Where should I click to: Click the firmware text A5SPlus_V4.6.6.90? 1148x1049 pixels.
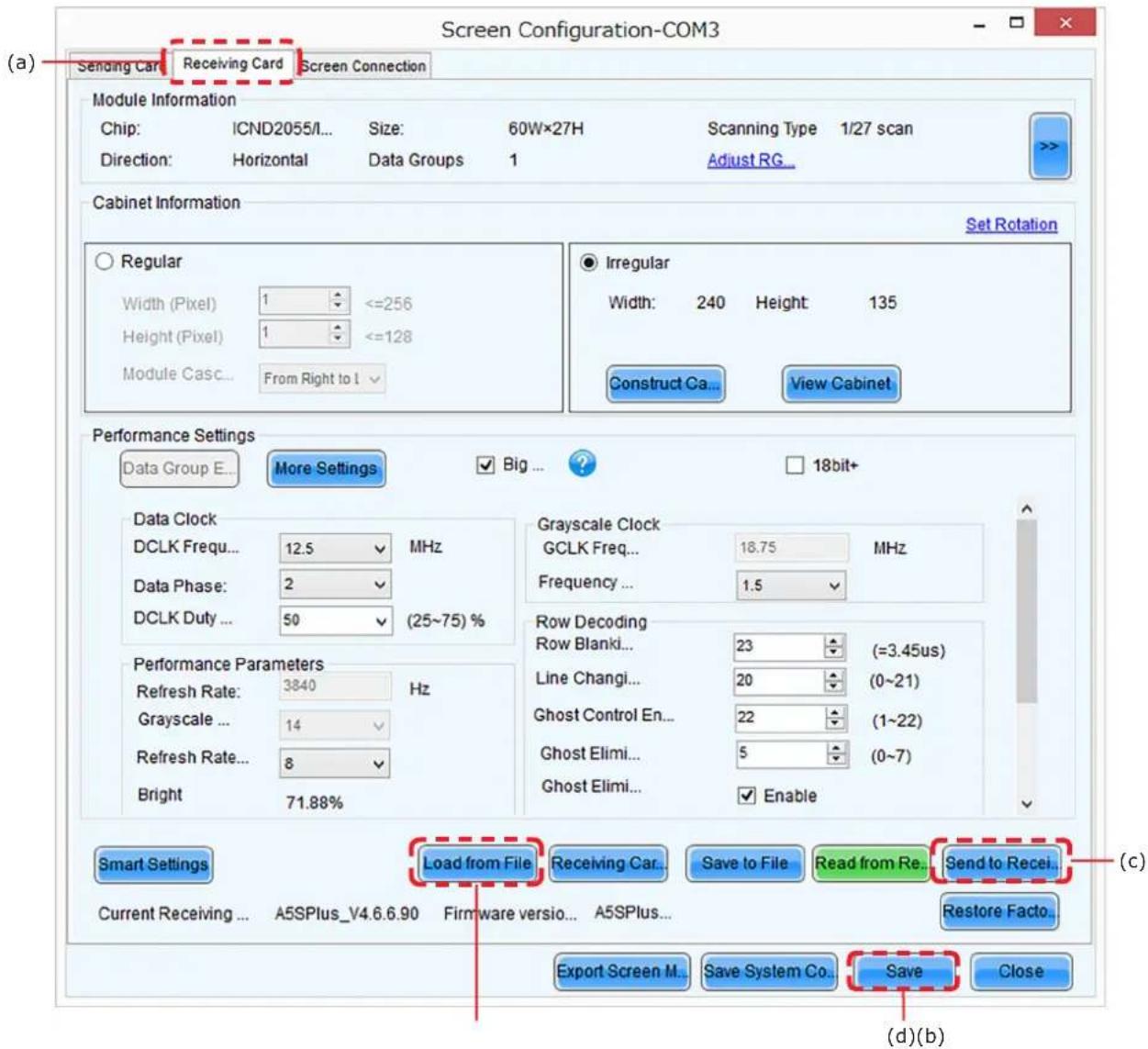click(x=347, y=913)
